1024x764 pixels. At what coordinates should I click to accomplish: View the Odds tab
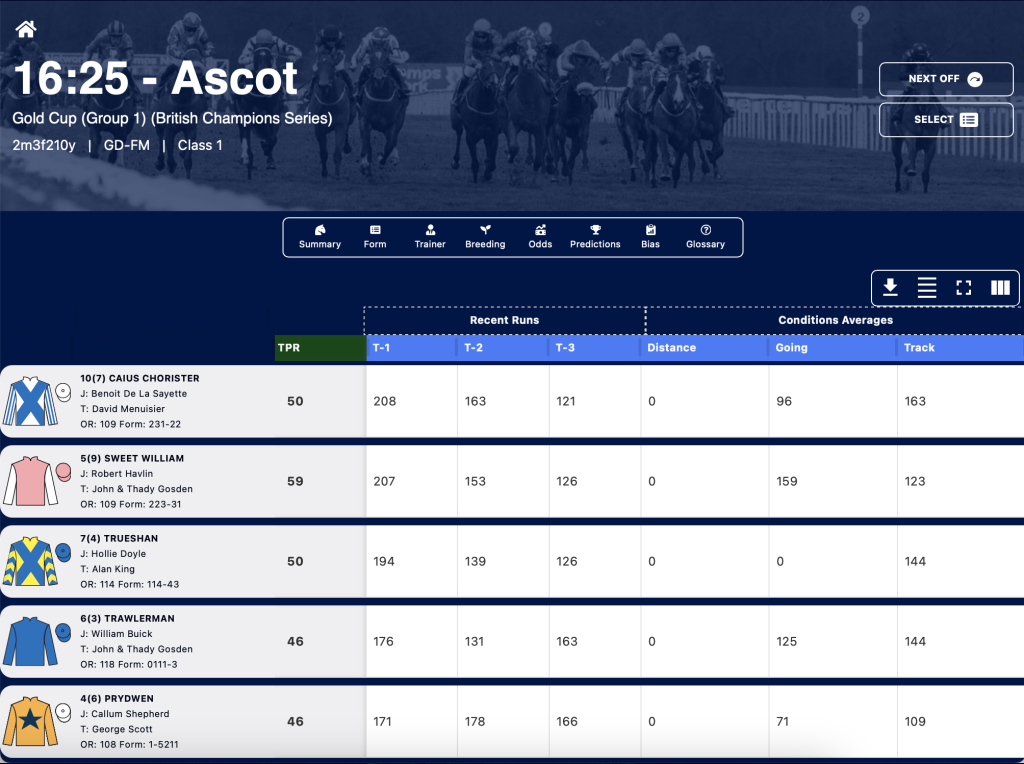(x=540, y=237)
